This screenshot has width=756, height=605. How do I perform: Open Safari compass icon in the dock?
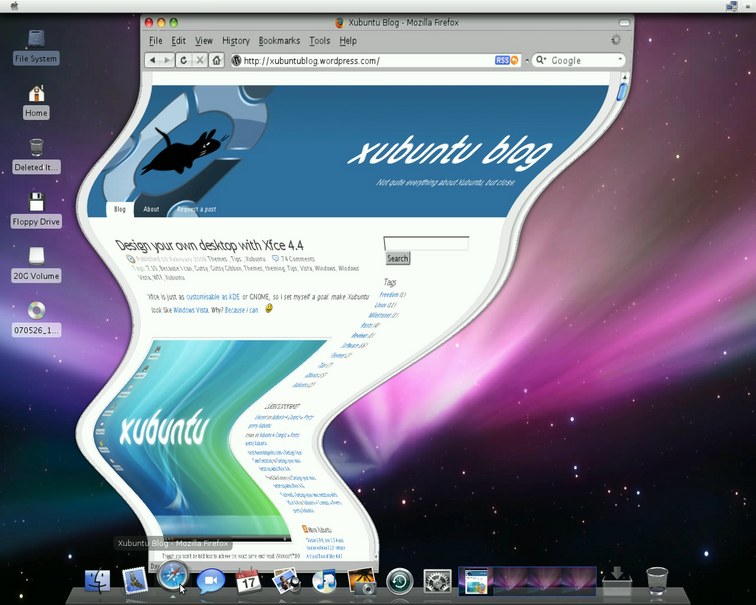pos(172,577)
